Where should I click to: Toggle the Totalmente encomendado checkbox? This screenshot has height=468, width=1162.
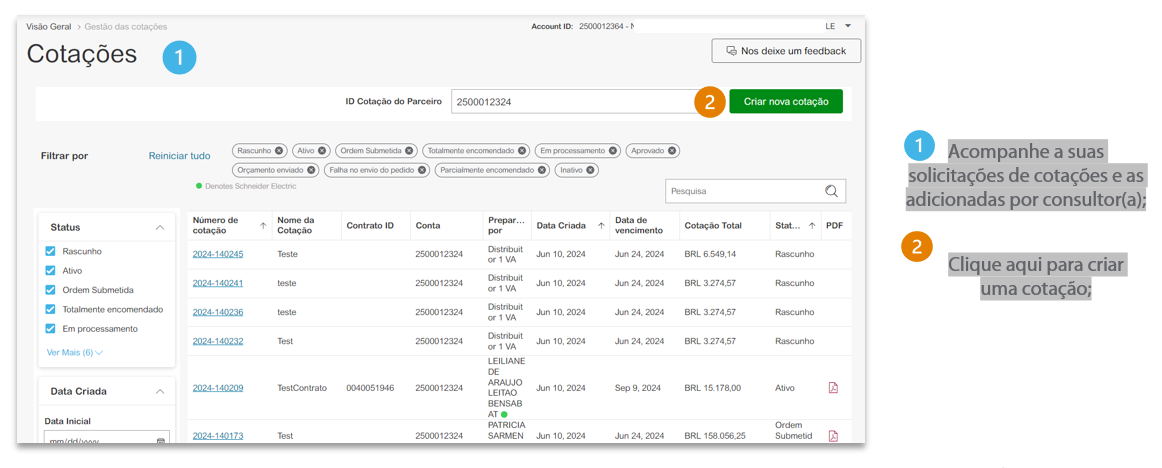click(x=50, y=309)
